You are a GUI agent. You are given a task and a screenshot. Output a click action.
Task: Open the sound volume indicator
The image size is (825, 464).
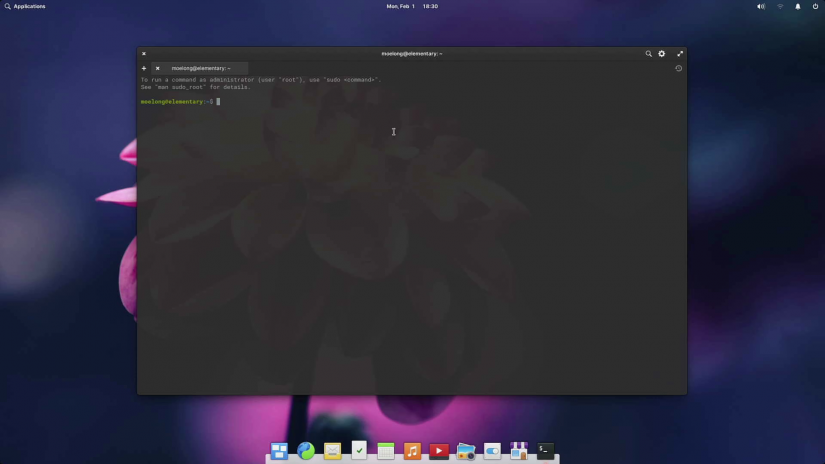pos(760,6)
